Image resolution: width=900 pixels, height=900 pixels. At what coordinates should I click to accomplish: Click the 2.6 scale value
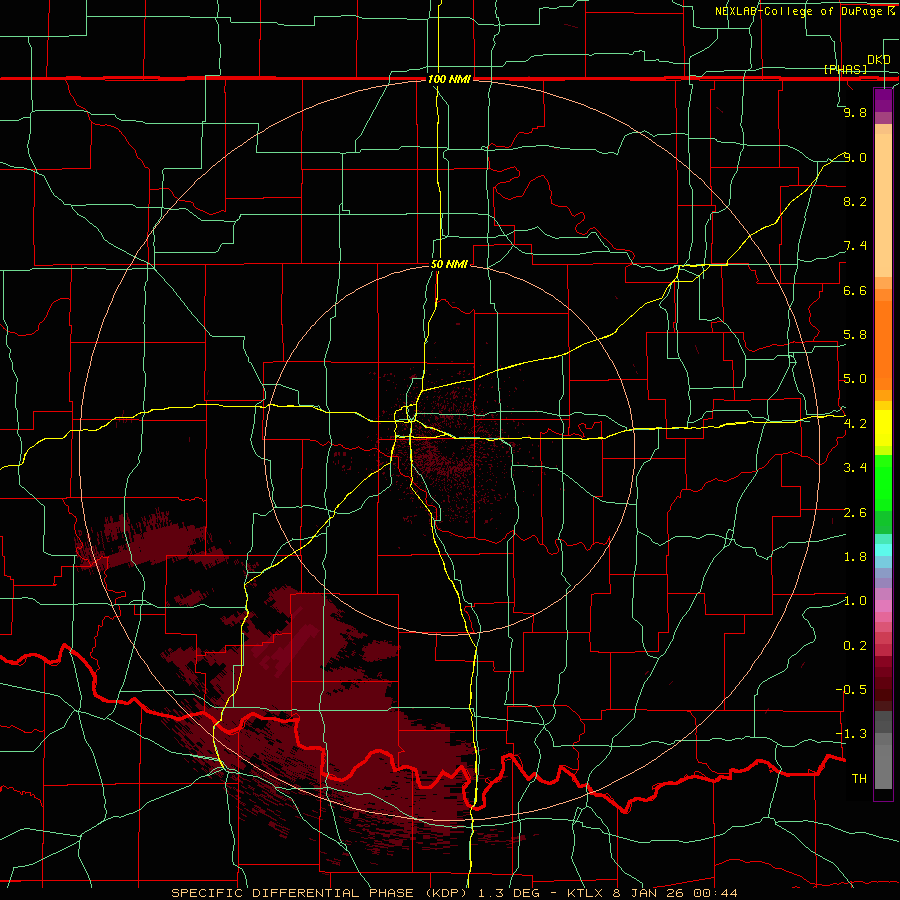855,513
